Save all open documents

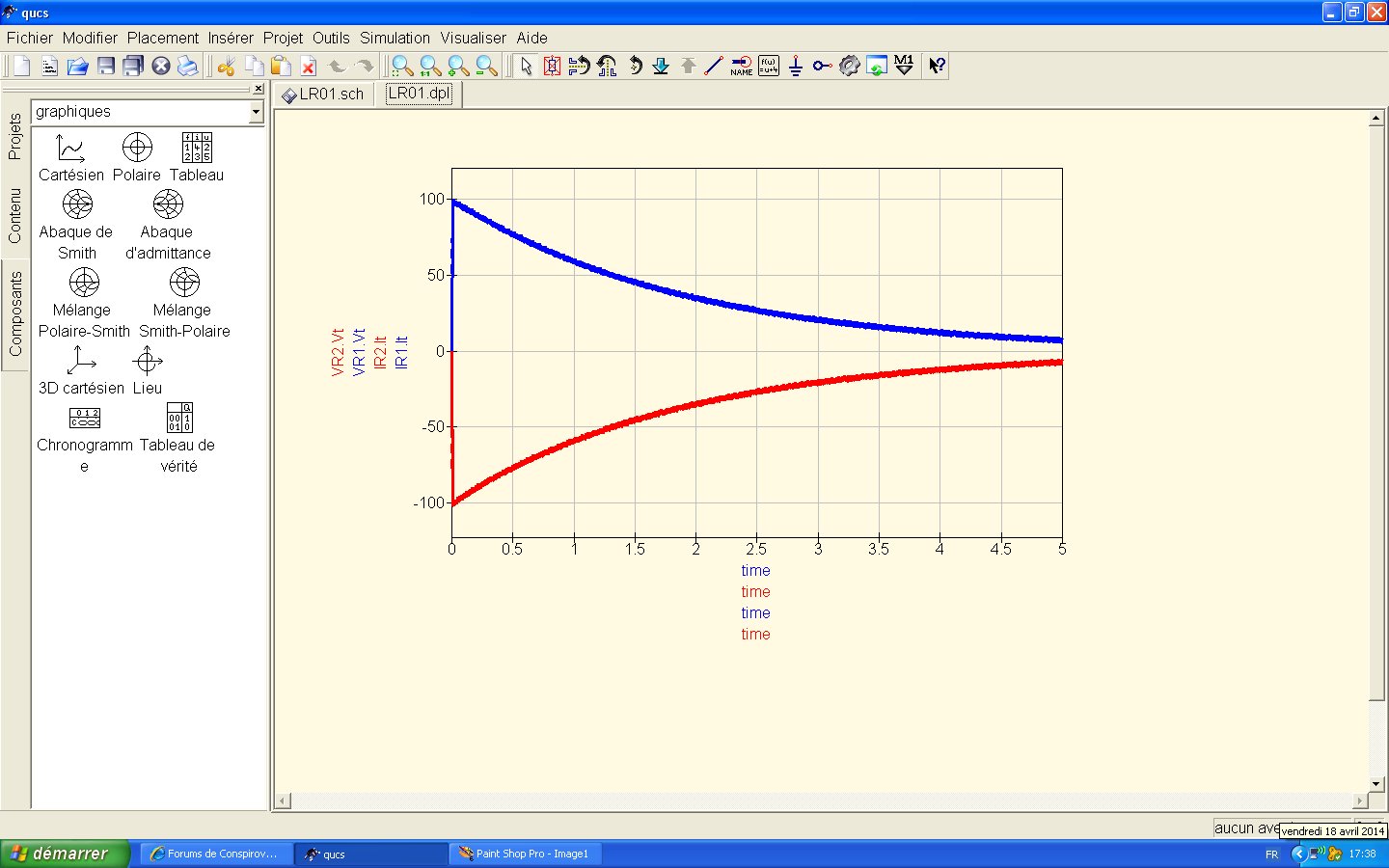coord(133,66)
